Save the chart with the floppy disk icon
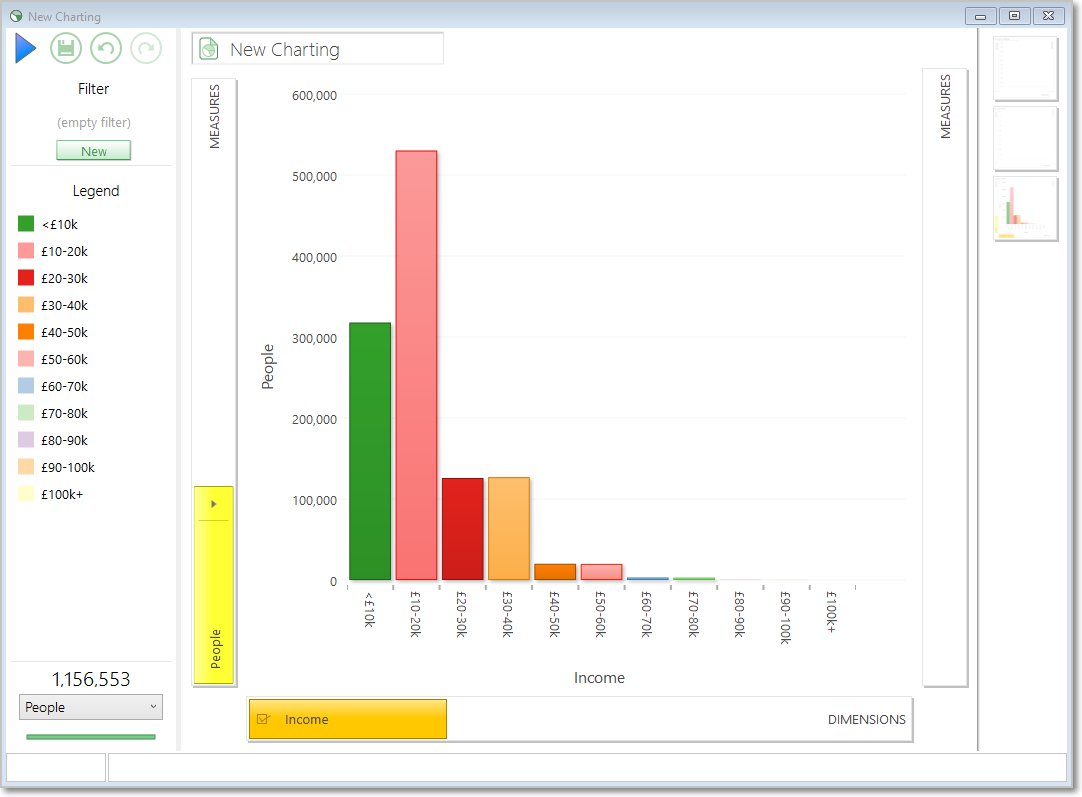Screen dimensions: 1082x797 pos(66,48)
